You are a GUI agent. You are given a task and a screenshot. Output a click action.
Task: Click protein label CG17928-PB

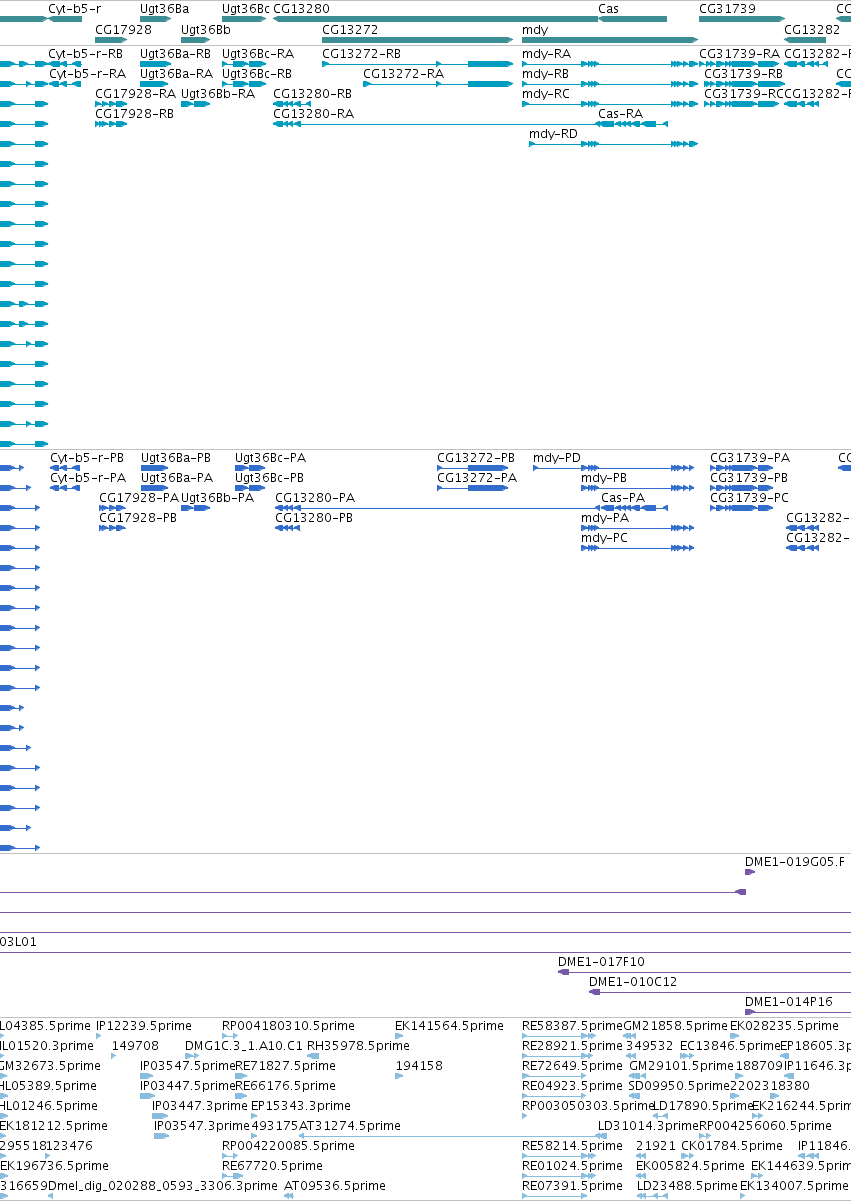138,517
